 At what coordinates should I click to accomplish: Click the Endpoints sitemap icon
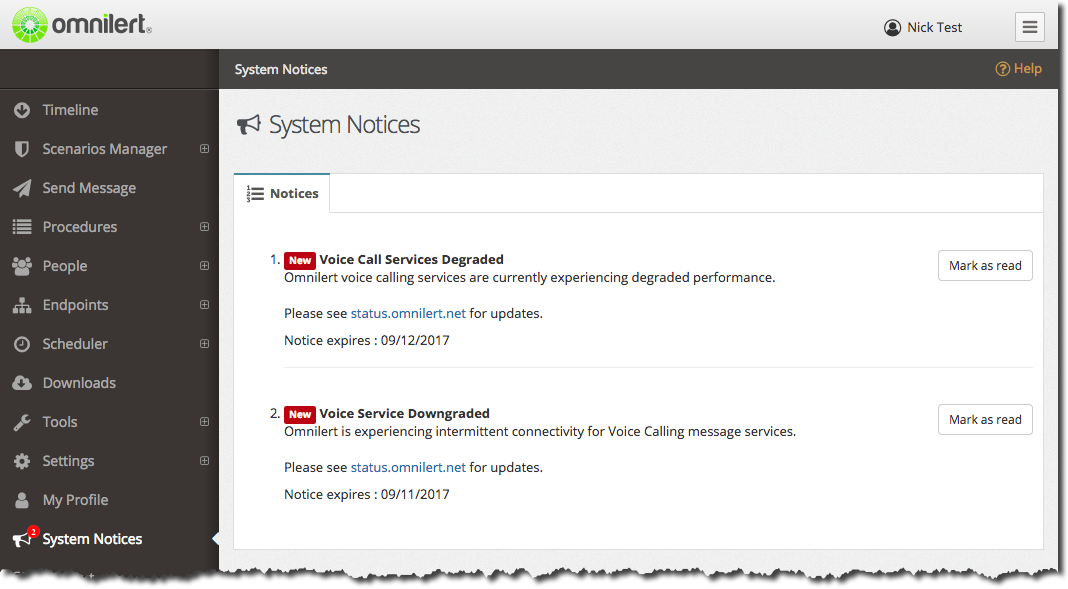pos(22,305)
